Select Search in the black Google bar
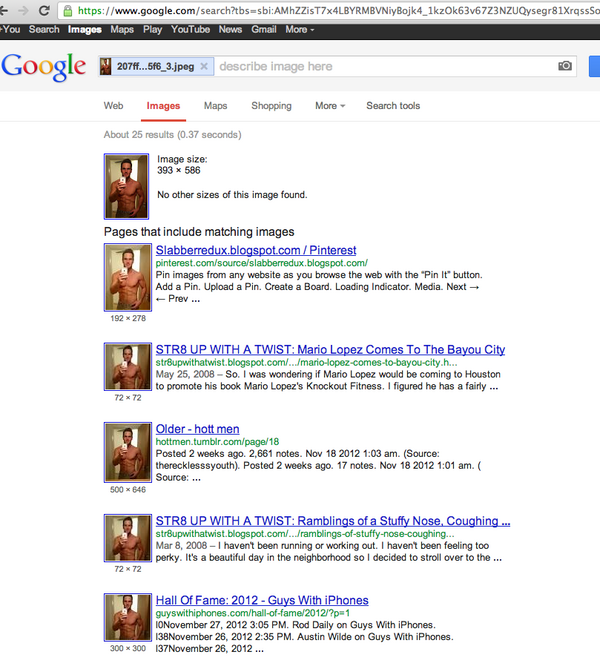The image size is (600, 669). point(44,29)
